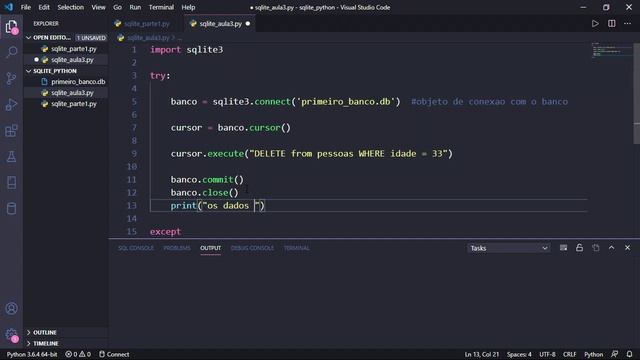Screen dimensions: 640x360
Task: Open the Search view icon
Action: point(11,52)
